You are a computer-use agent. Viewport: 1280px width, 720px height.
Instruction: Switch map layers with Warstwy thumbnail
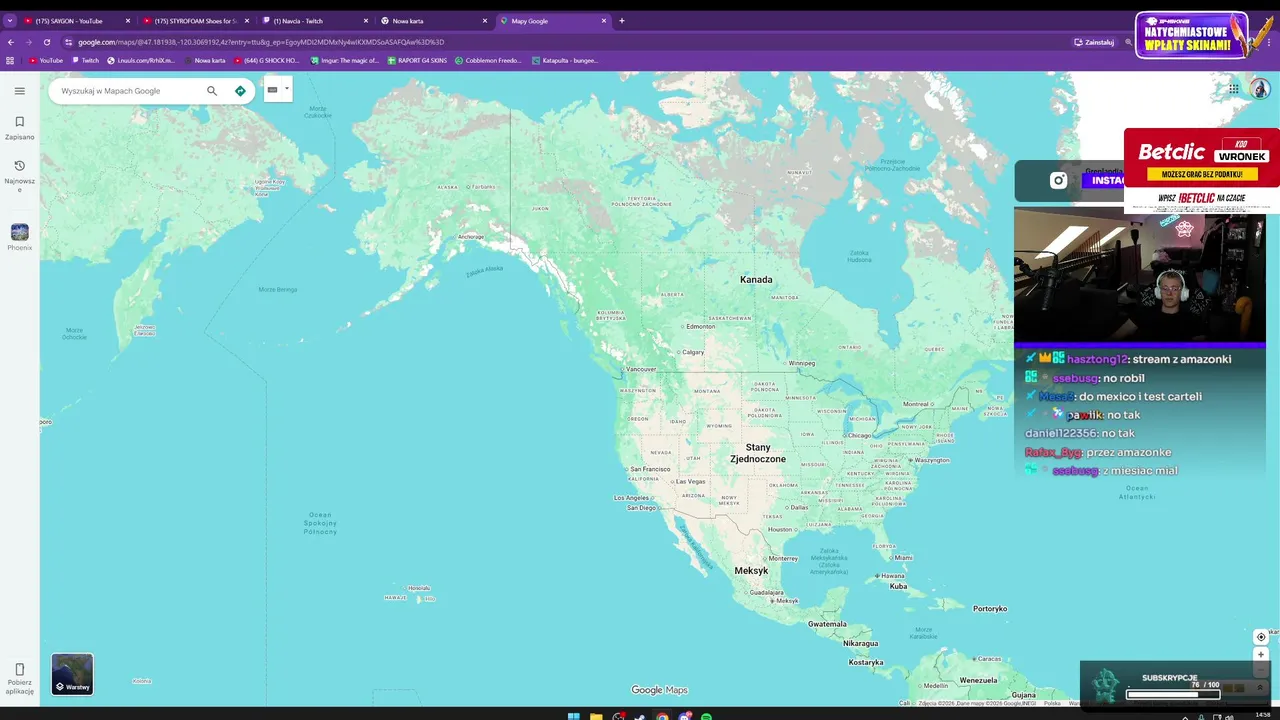point(72,674)
